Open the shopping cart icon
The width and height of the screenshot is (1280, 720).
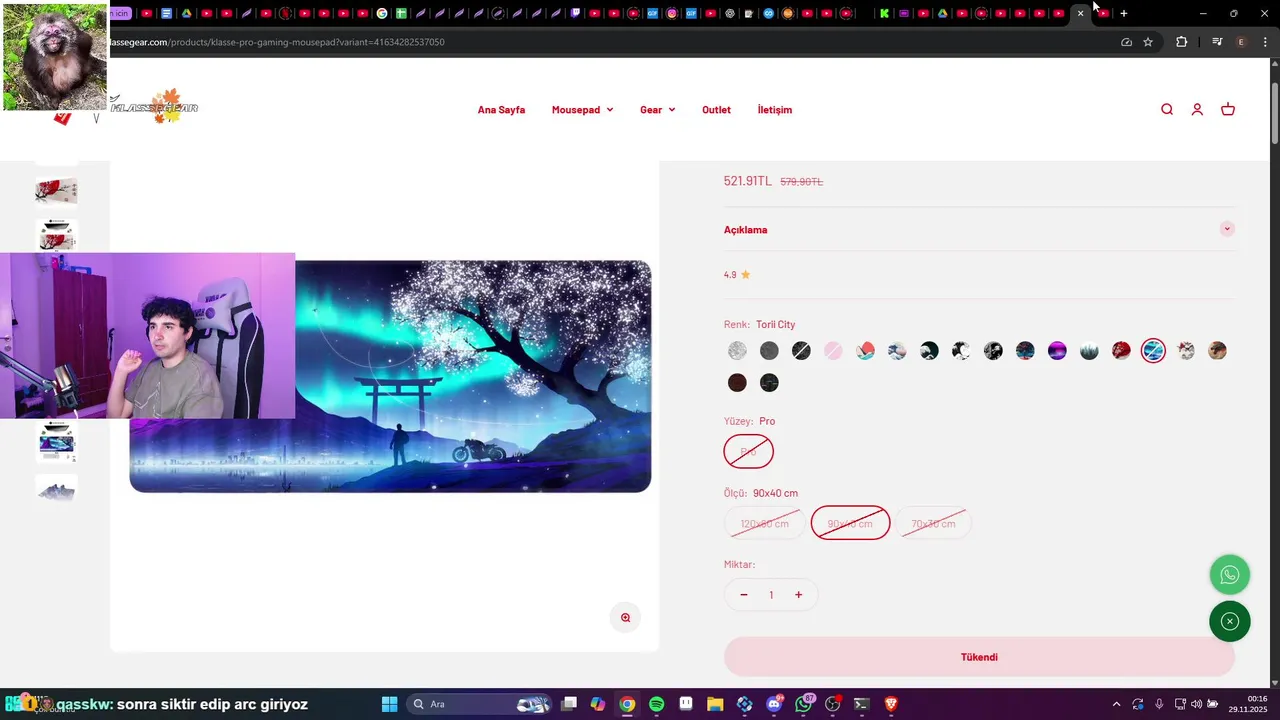[x=1228, y=110]
